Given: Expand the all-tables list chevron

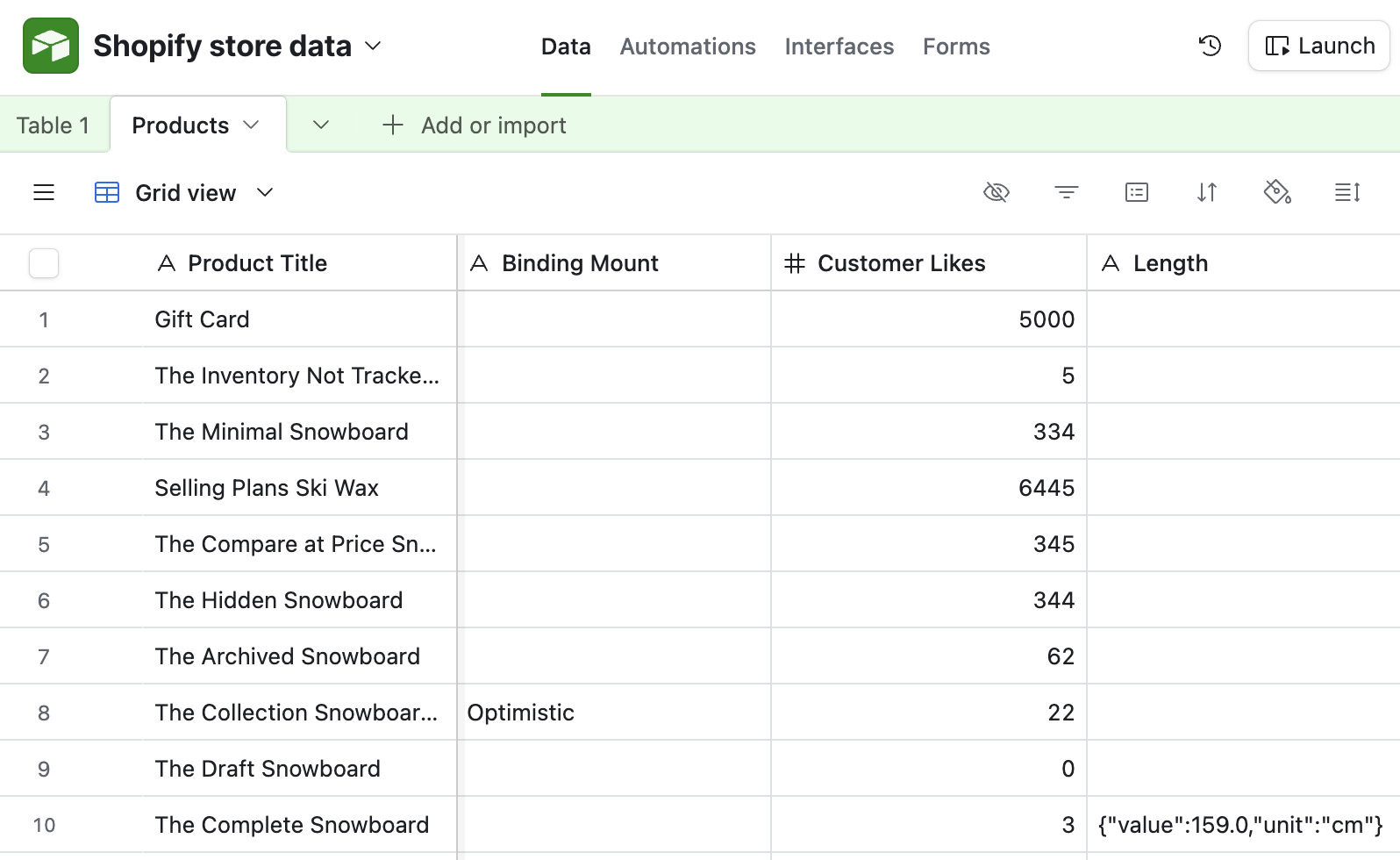Looking at the screenshot, I should (x=321, y=125).
